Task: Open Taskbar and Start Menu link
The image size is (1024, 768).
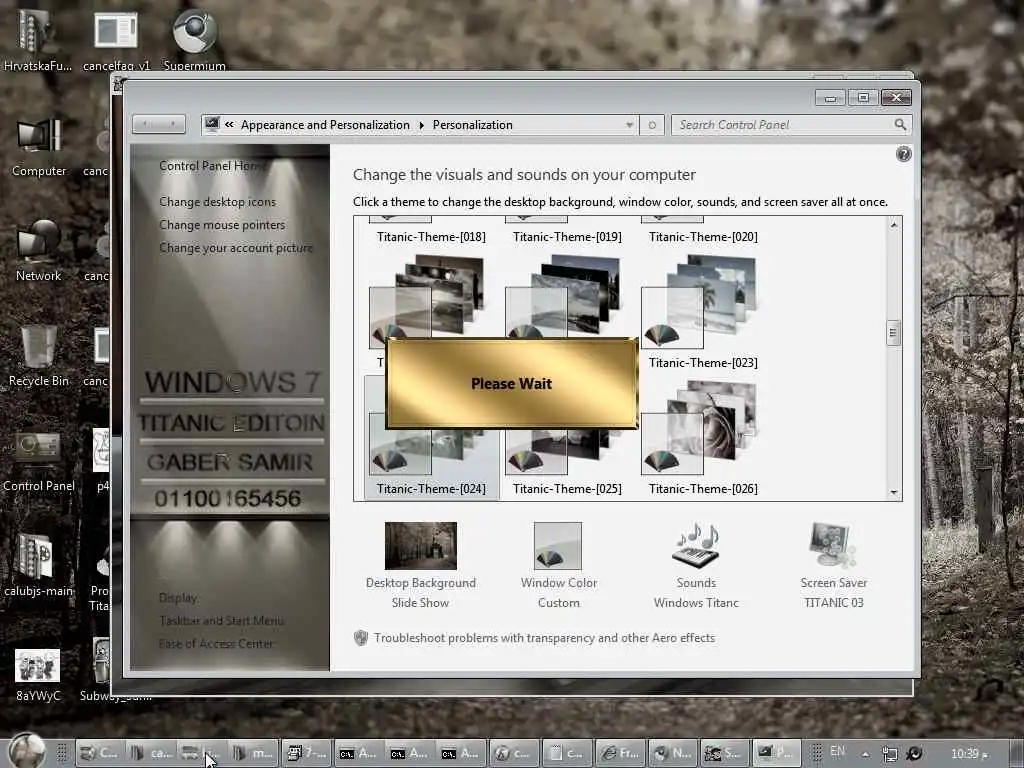Action: 221,620
